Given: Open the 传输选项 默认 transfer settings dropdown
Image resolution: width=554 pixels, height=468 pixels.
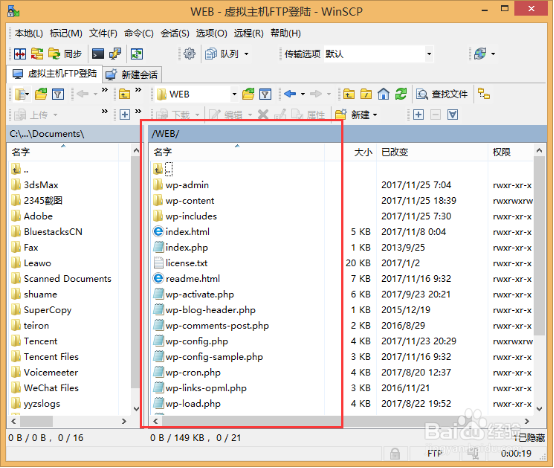Looking at the screenshot, I should (x=378, y=54).
